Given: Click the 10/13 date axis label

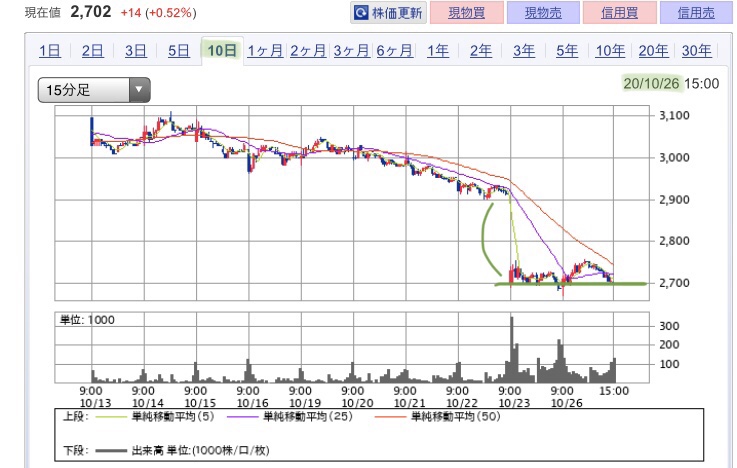Looking at the screenshot, I should tap(95, 403).
